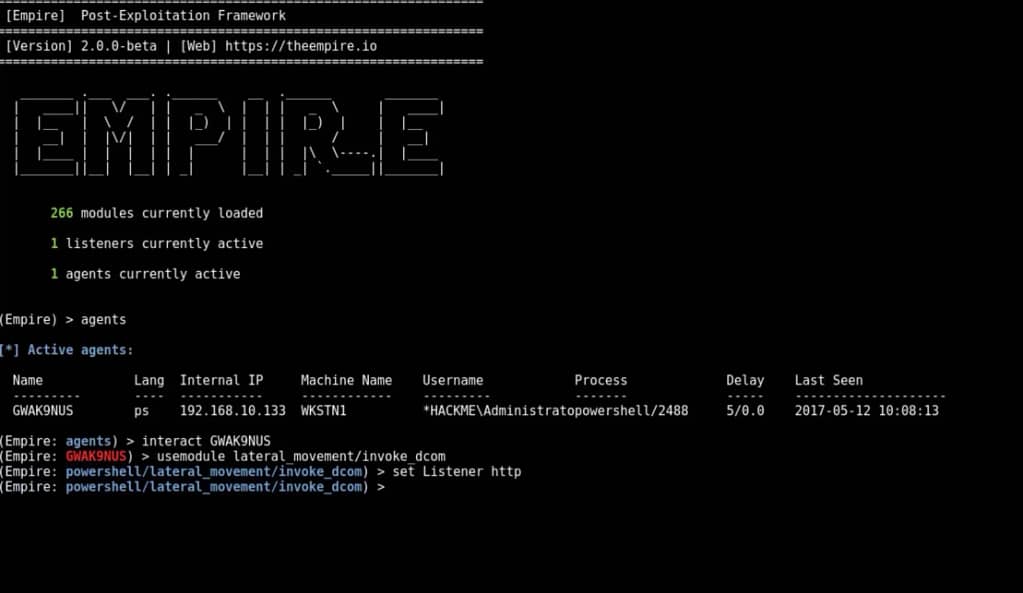Click the "ps" language value in agent row
This screenshot has height=593, width=1023.
tap(142, 412)
